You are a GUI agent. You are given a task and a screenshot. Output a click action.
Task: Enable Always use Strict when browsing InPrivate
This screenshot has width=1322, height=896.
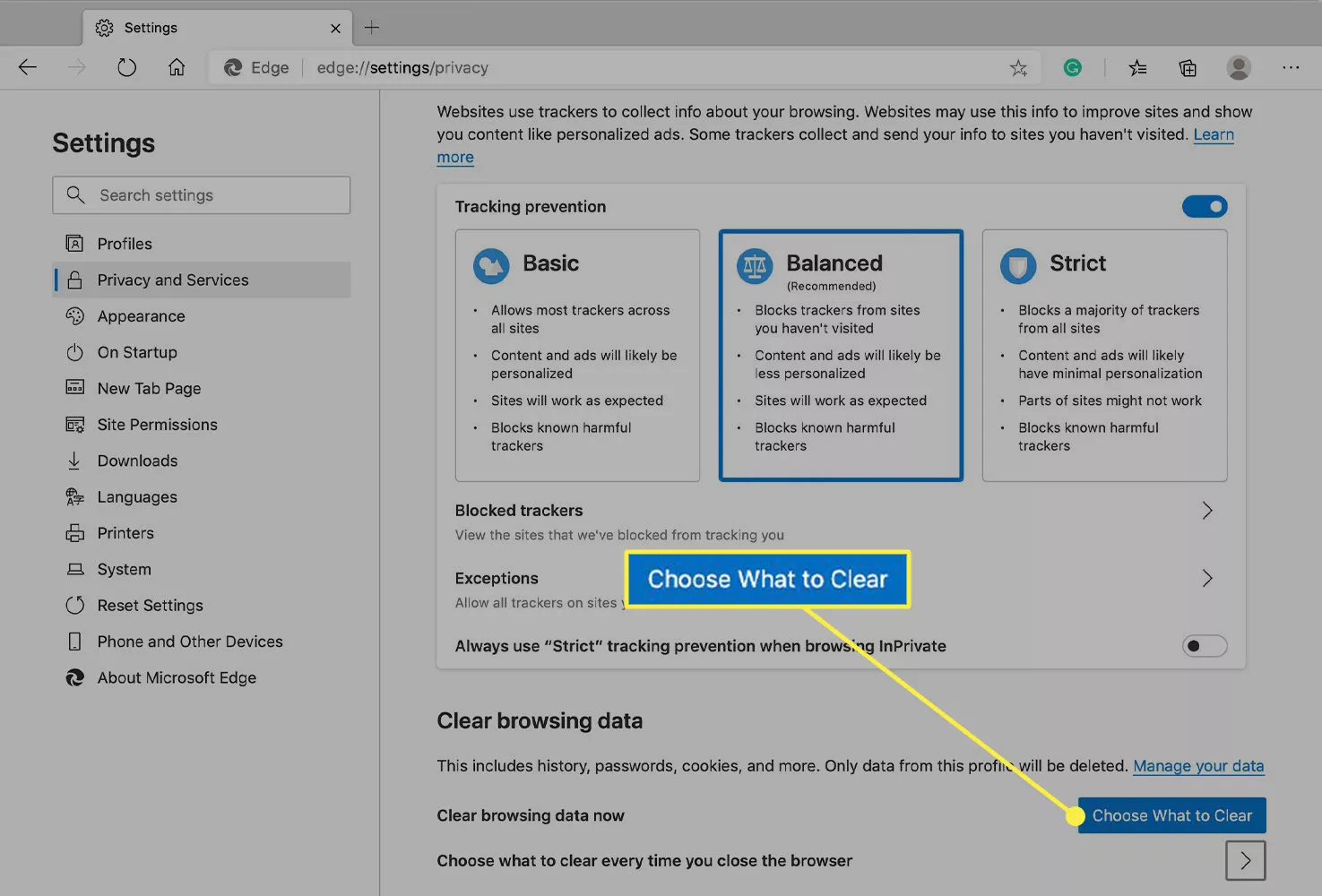point(1205,646)
